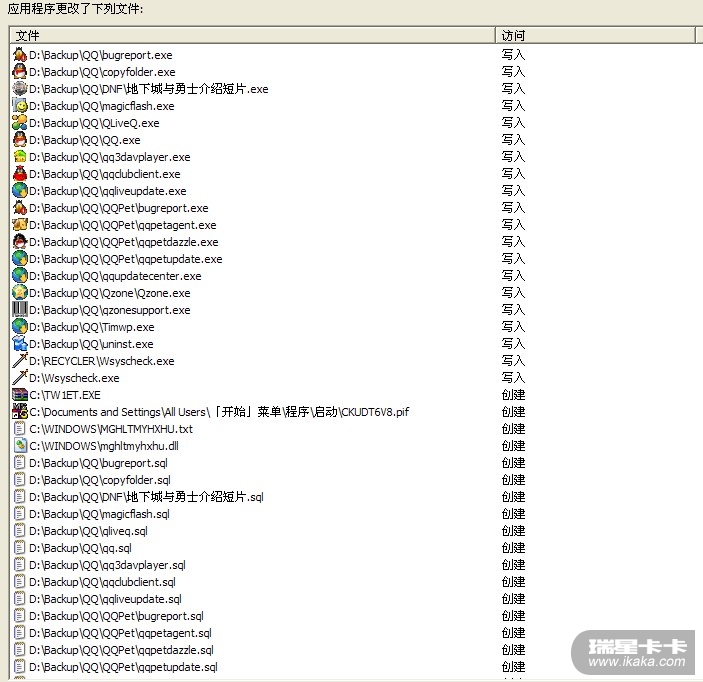Screen dimensions: 703x682
Task: Click icon of D:\Backup\QQ\bugreport.exe
Action: pos(20,55)
